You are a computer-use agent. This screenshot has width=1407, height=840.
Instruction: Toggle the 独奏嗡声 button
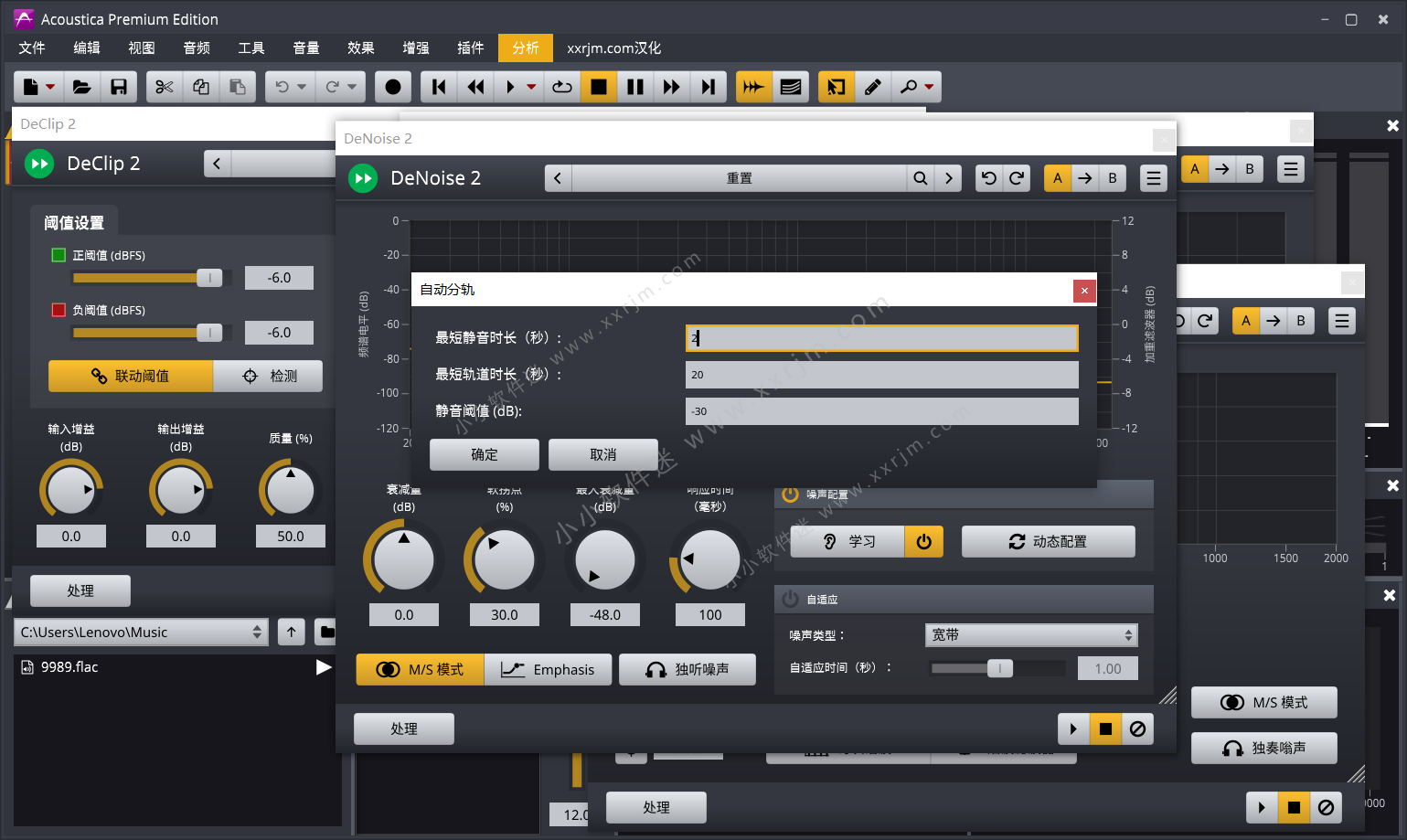(1264, 748)
